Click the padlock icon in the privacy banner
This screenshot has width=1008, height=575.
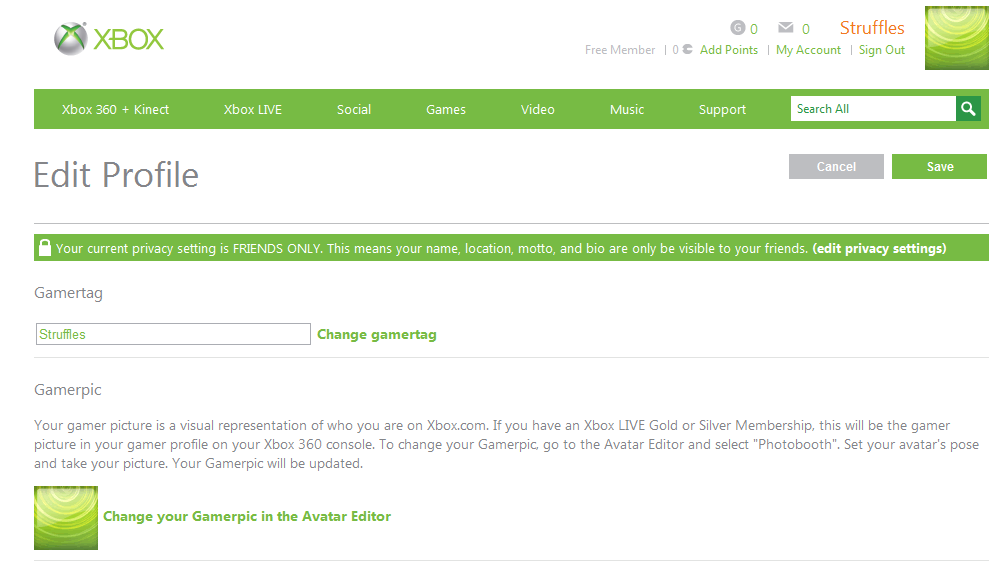44,248
